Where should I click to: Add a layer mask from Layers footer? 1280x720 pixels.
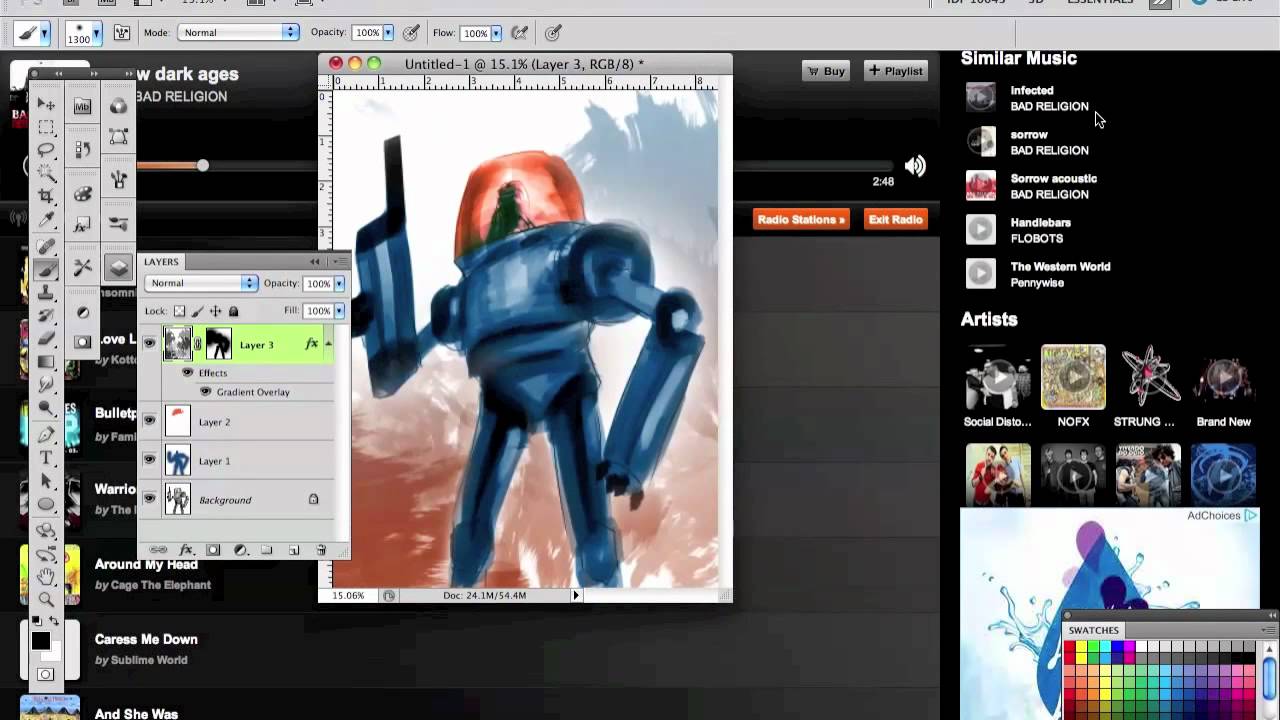click(x=213, y=550)
